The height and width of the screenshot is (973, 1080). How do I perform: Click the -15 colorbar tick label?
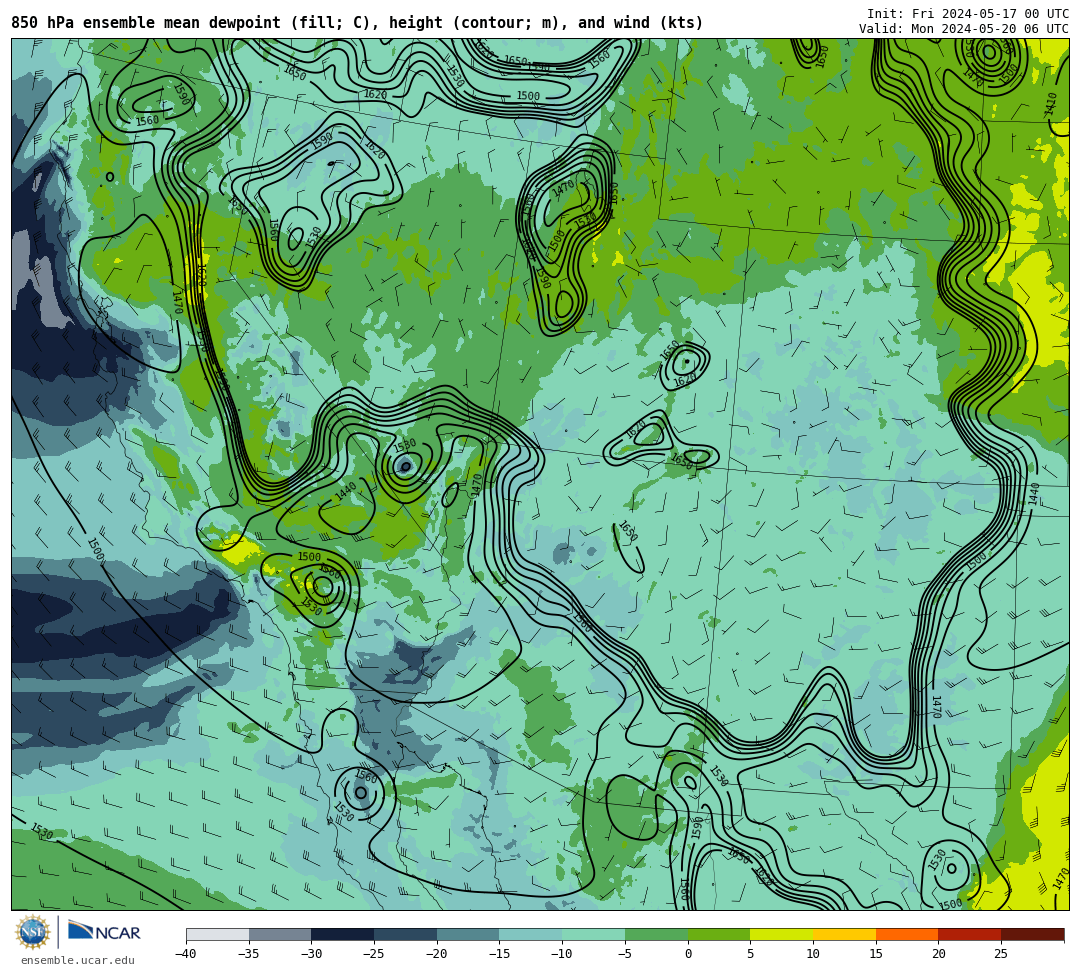(x=499, y=954)
